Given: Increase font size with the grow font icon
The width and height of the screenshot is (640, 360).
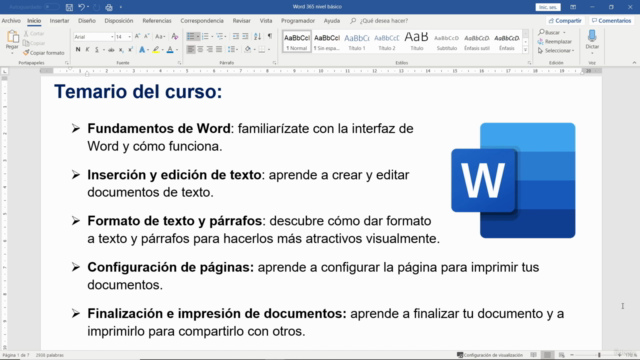Looking at the screenshot, I should [x=138, y=36].
